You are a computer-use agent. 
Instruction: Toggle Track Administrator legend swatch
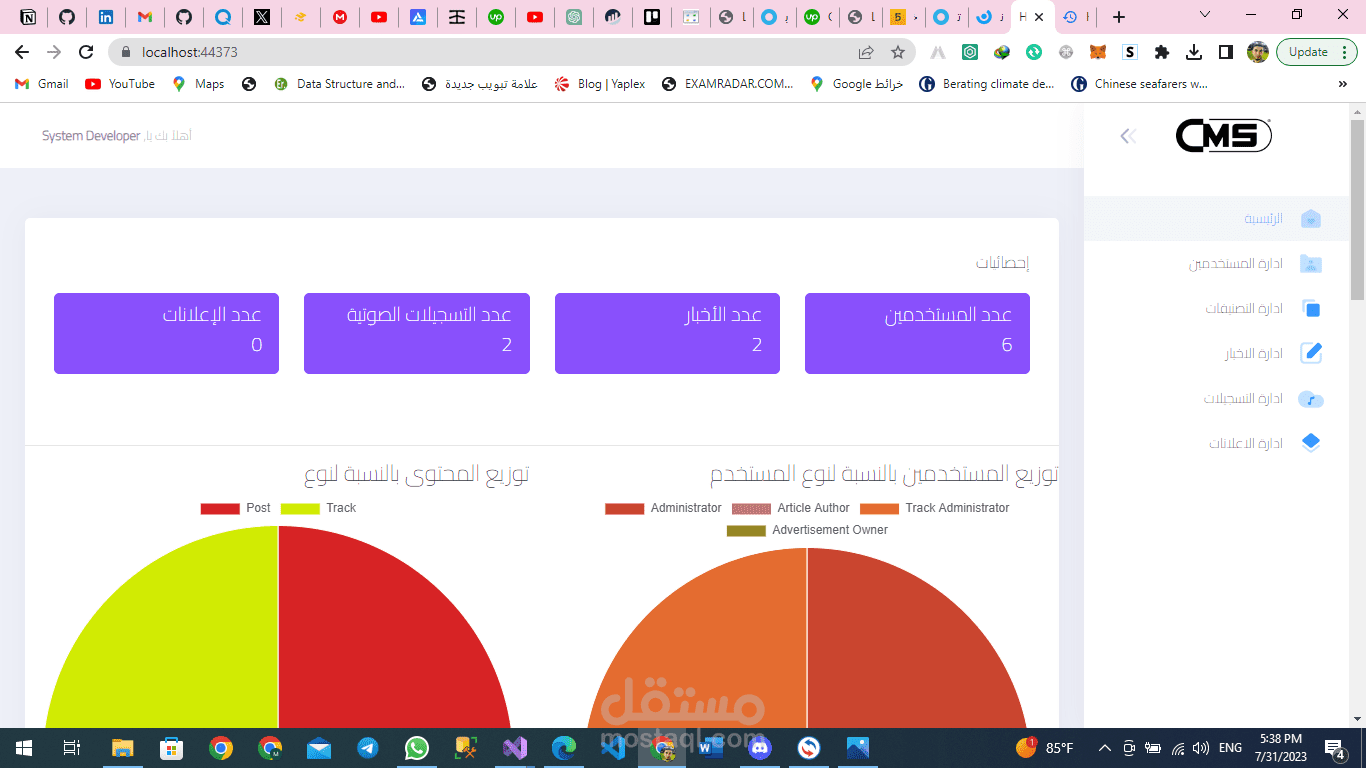click(x=879, y=508)
